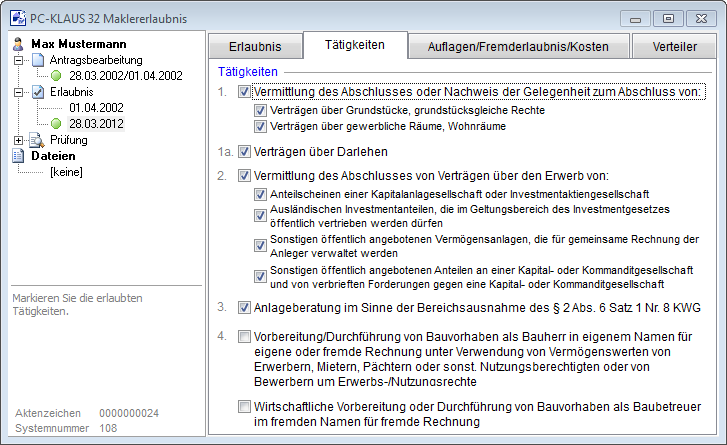Click the Erlaubnis checkmark document icon
Screen dimensions: 727x445
tap(37, 91)
